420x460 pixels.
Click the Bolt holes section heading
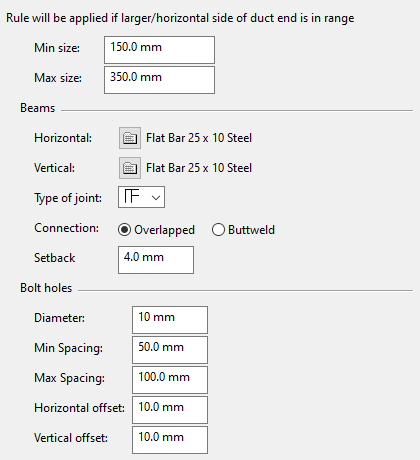(46, 288)
